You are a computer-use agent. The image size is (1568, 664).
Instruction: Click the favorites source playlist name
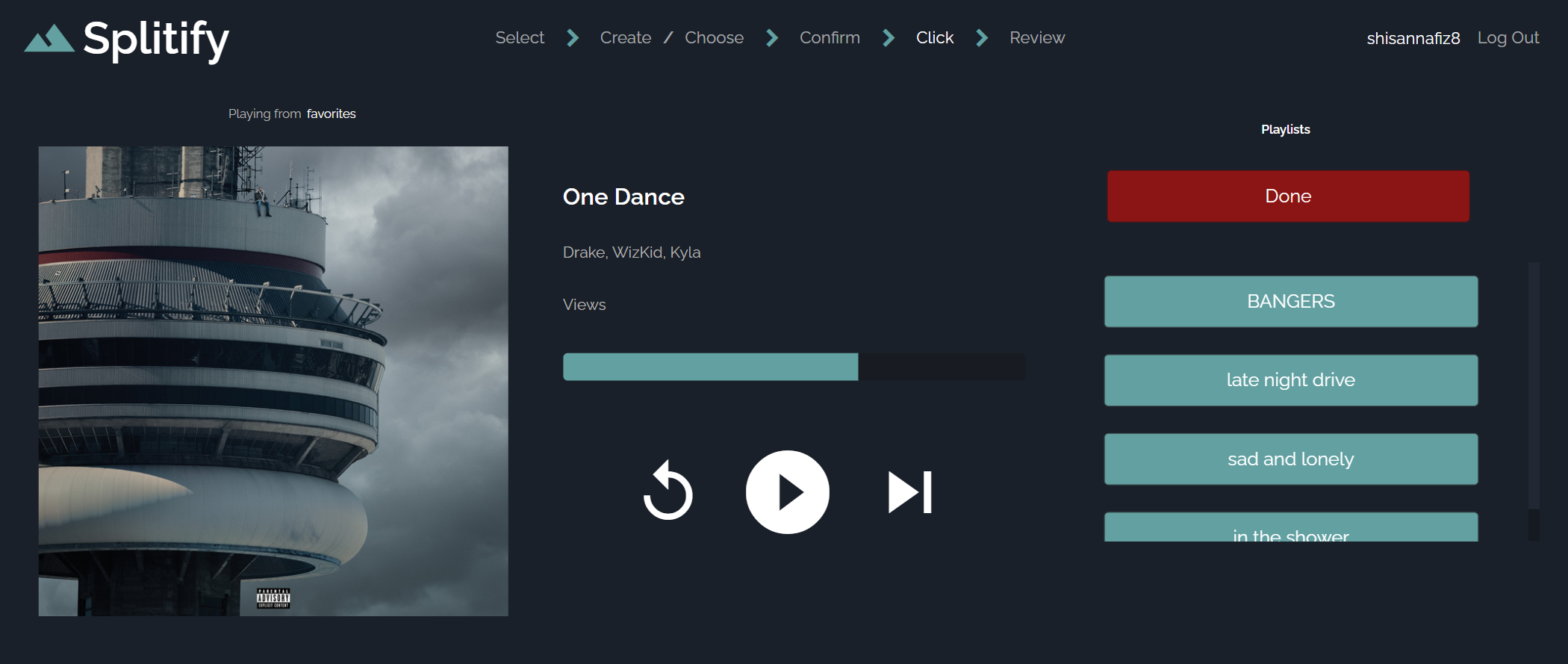[x=331, y=114]
